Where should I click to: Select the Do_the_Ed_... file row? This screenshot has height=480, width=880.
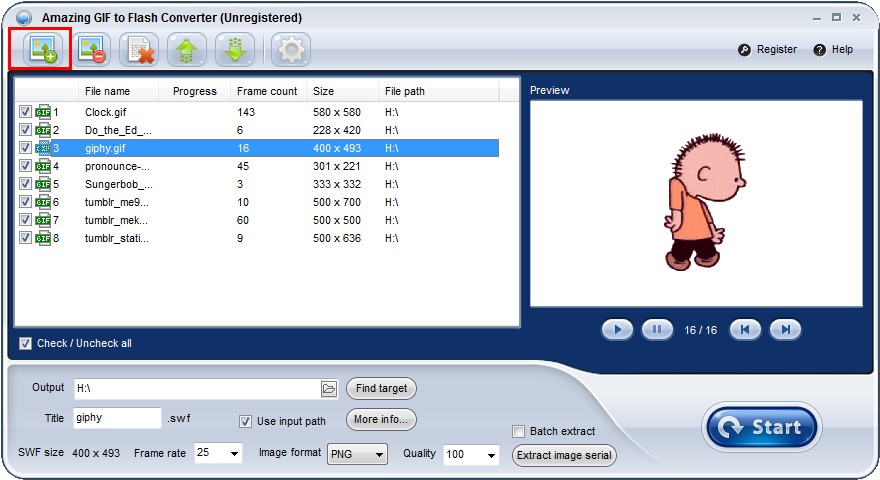tap(258, 130)
